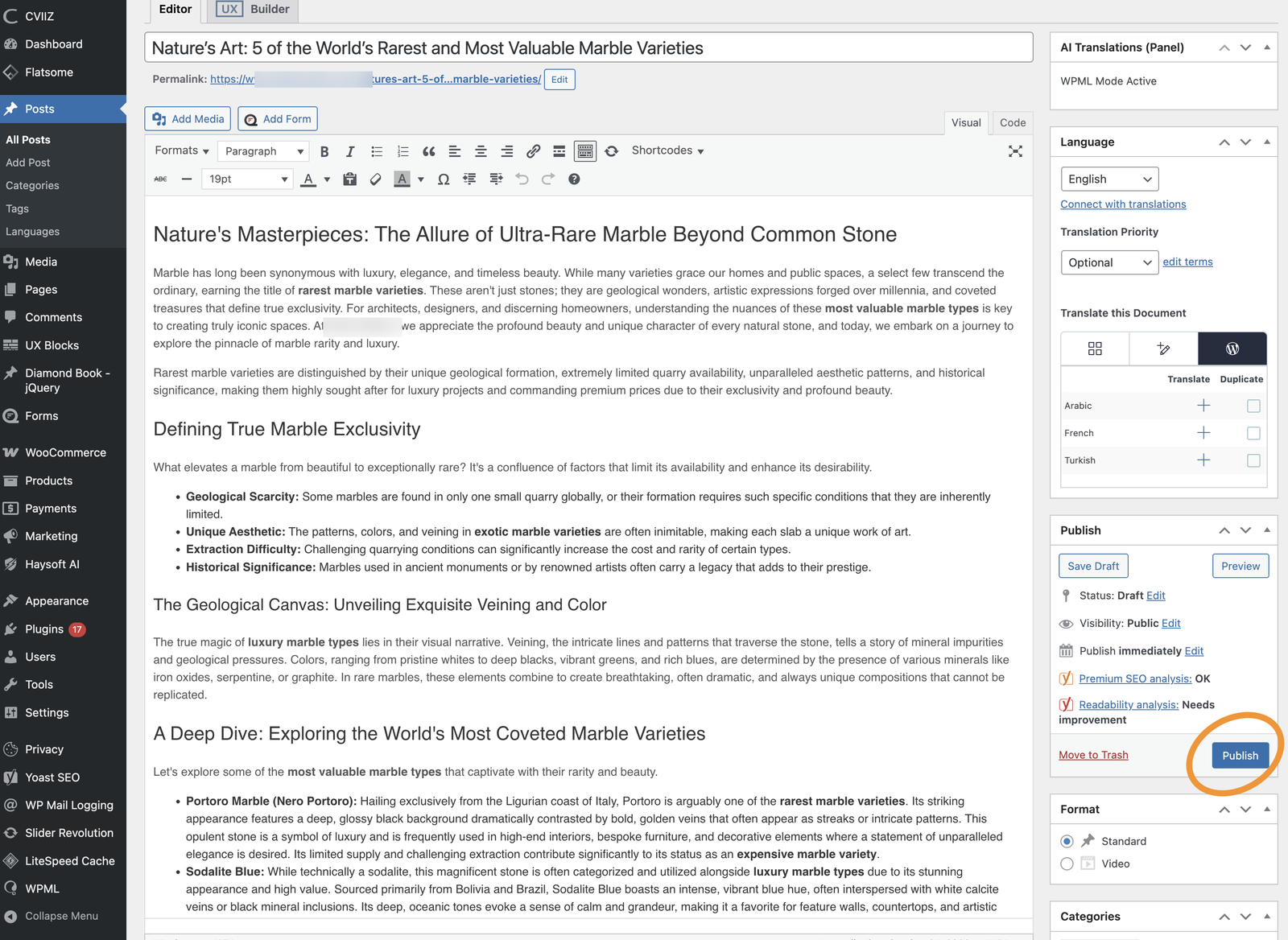Viewport: 1288px width, 940px height.
Task: Change the English language dropdown
Action: pos(1109,179)
